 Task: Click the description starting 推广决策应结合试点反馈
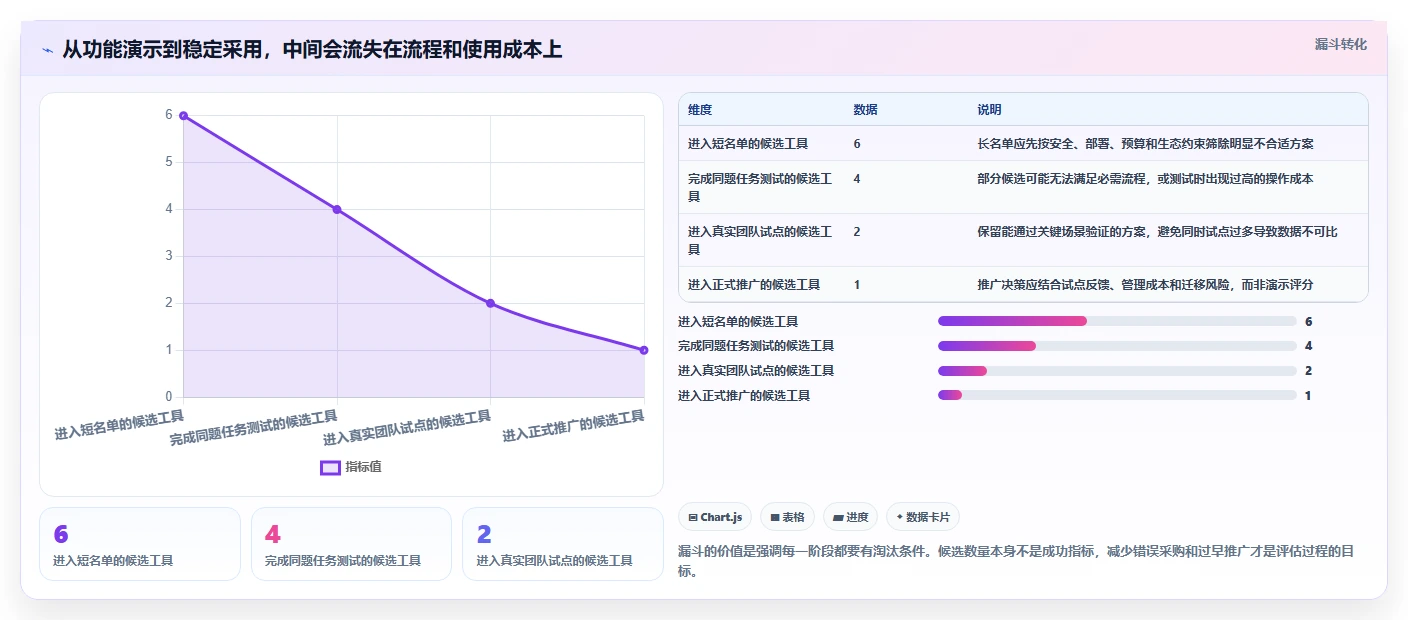[x=1145, y=285]
